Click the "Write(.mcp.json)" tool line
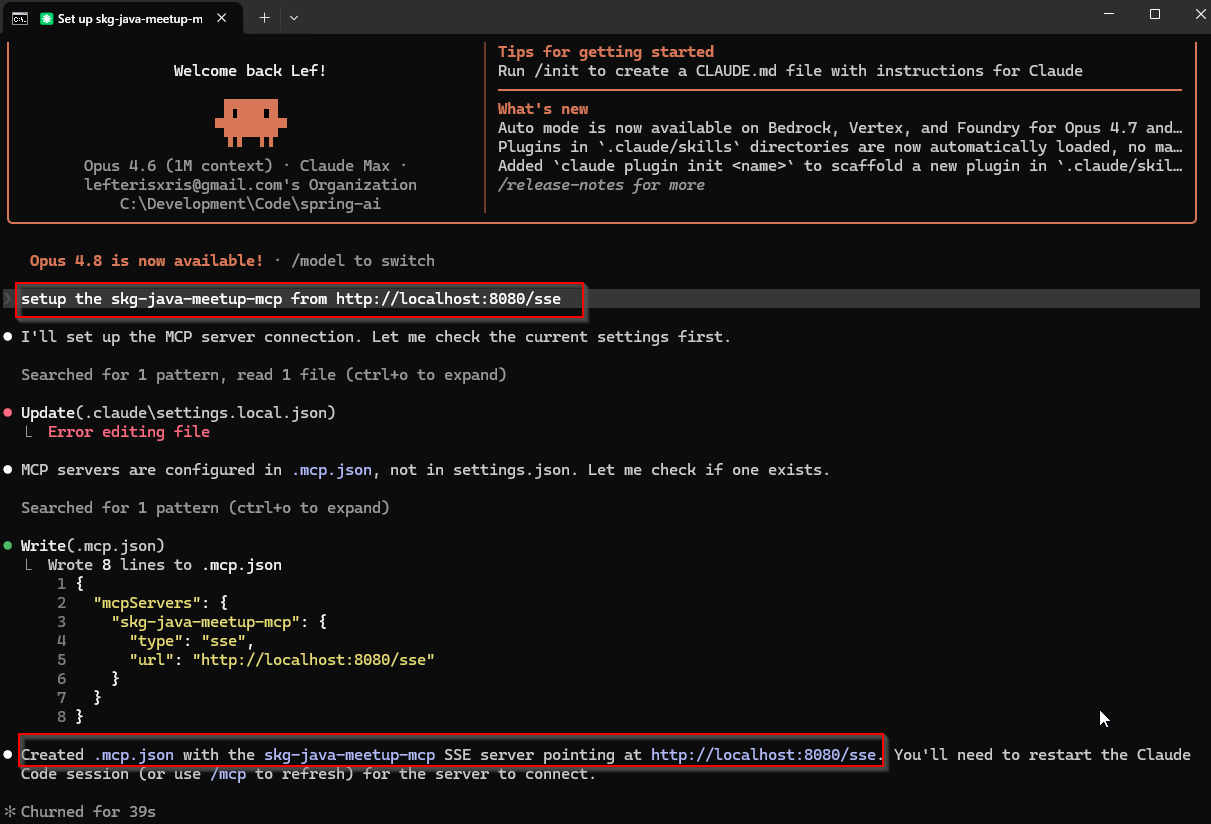Screen dimensions: 1211x824 click(92, 546)
